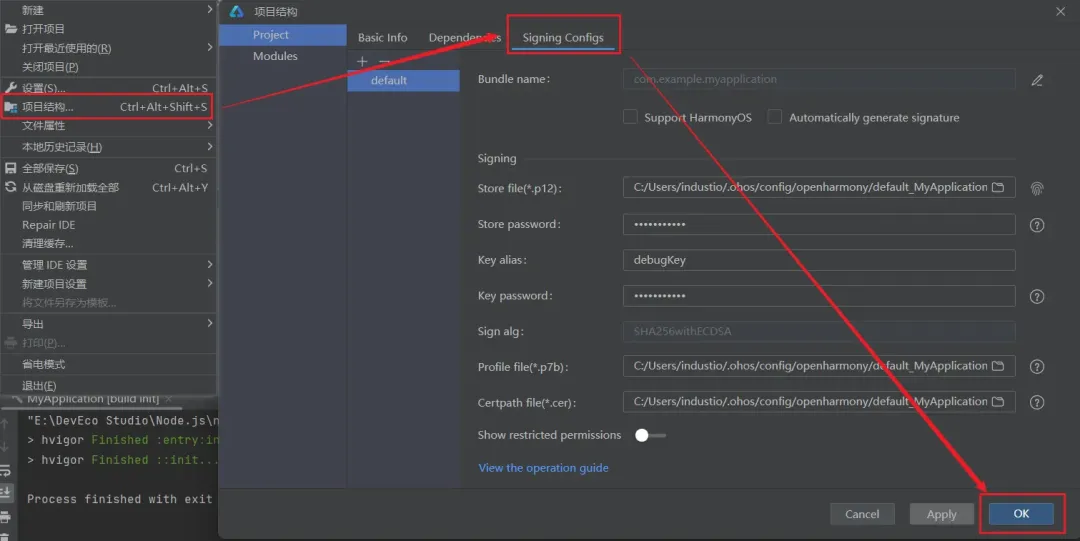The image size is (1080, 541).
Task: Click the reload-from-disk icon
Action: click(x=10, y=187)
